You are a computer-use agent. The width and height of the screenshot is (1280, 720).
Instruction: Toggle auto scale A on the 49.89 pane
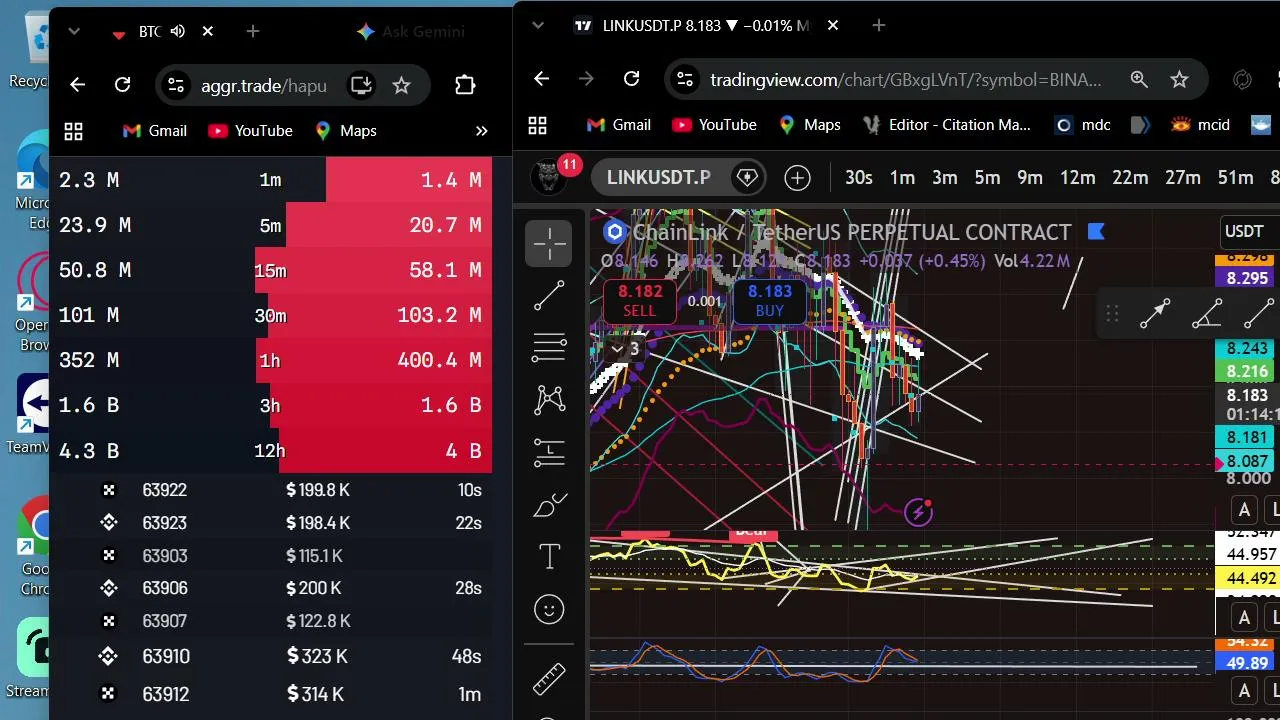(1244, 691)
